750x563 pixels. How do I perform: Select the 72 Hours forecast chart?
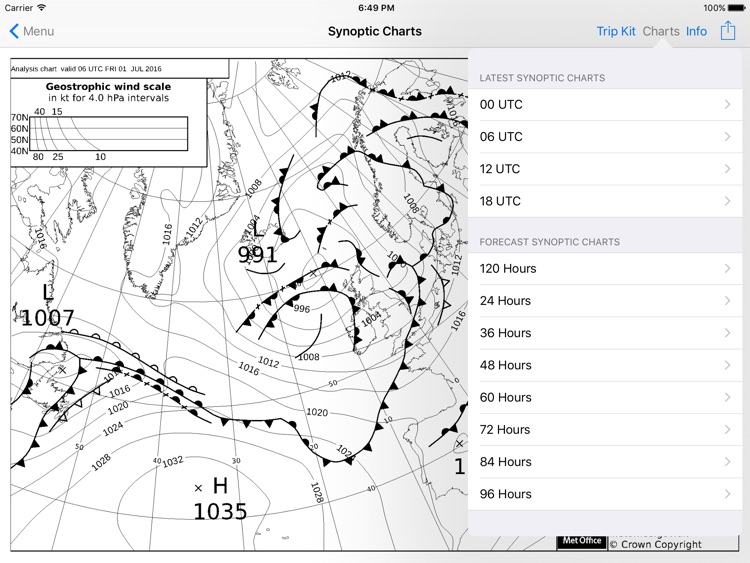605,430
